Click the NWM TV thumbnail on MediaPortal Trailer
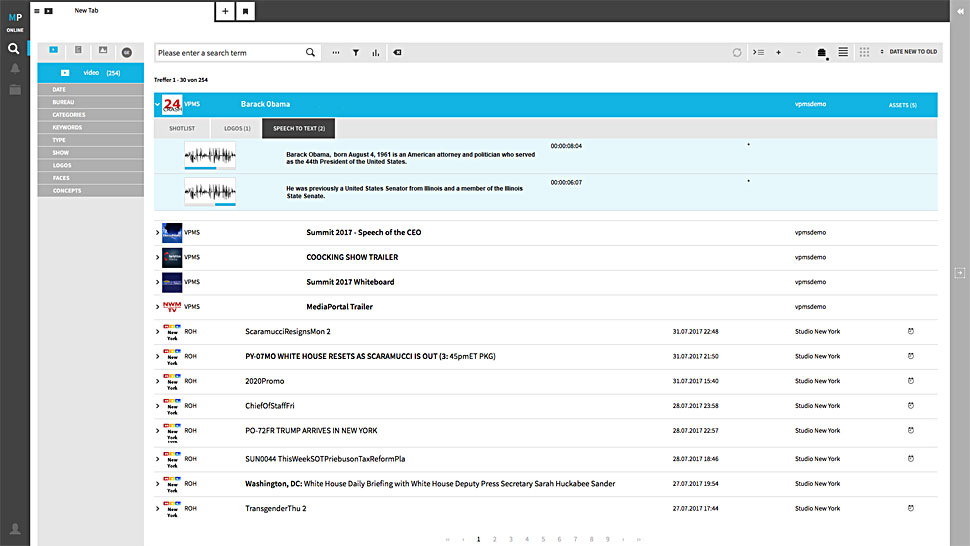 (172, 307)
